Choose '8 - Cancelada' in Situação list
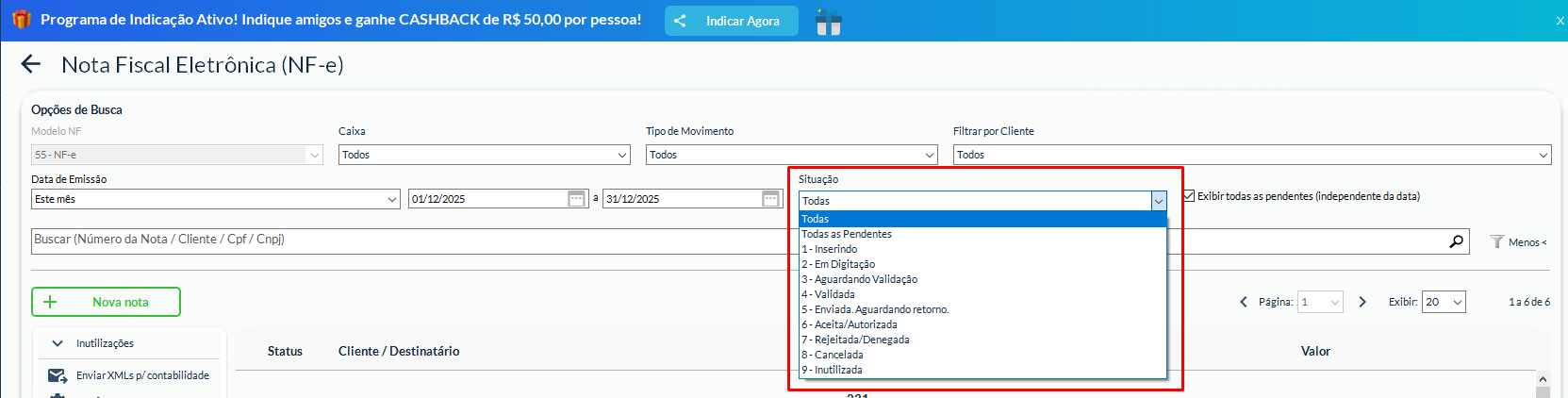The image size is (1568, 398). click(x=833, y=355)
